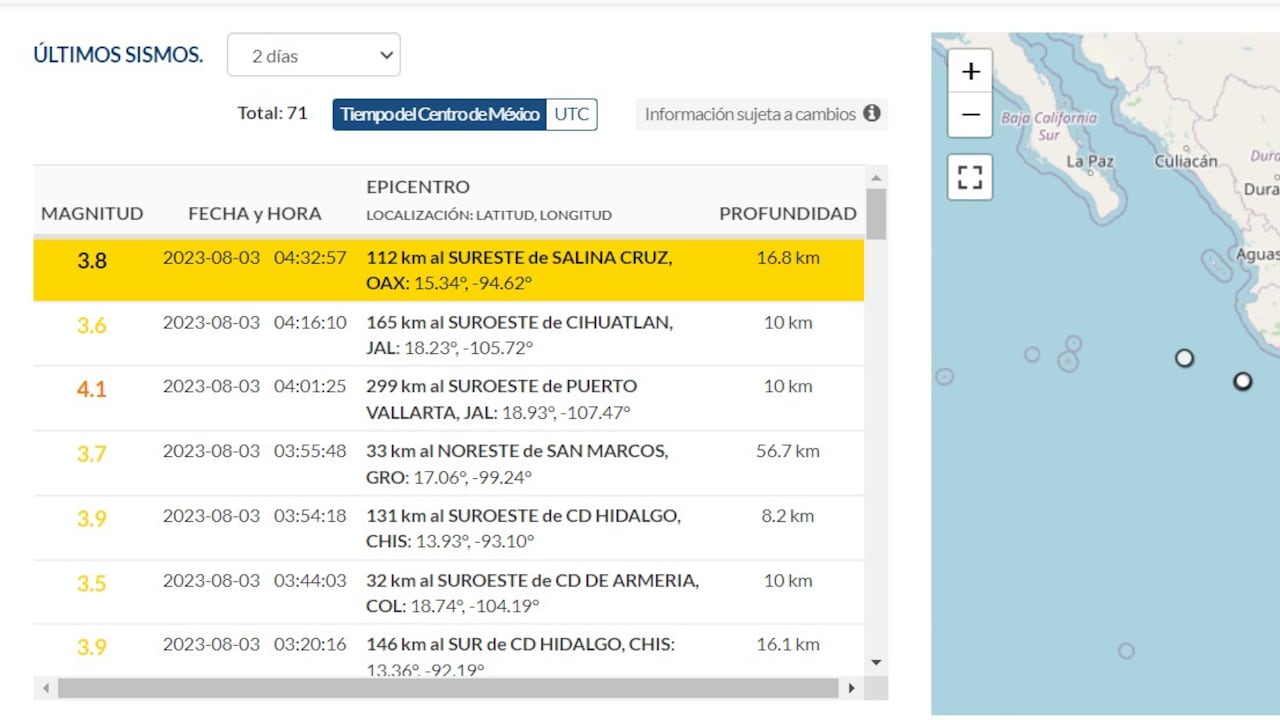The height and width of the screenshot is (720, 1280).
Task: Click the right arrow of the horizontal scrollbar
Action: click(x=851, y=688)
